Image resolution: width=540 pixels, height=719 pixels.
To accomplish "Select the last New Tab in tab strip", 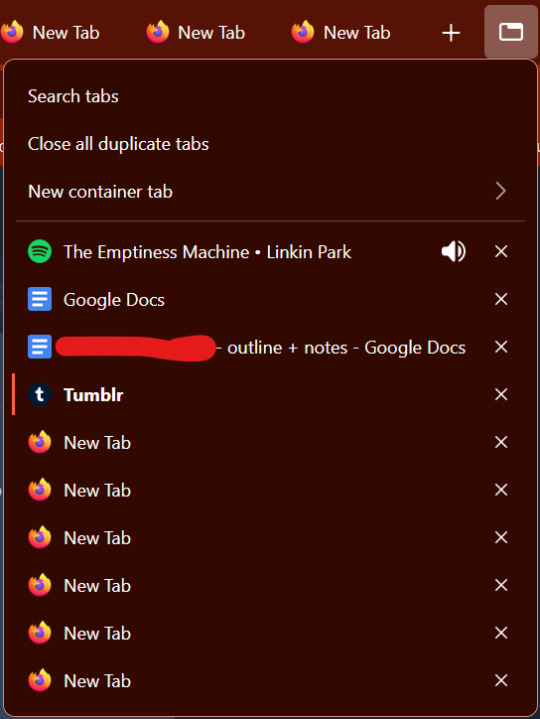I will (342, 33).
